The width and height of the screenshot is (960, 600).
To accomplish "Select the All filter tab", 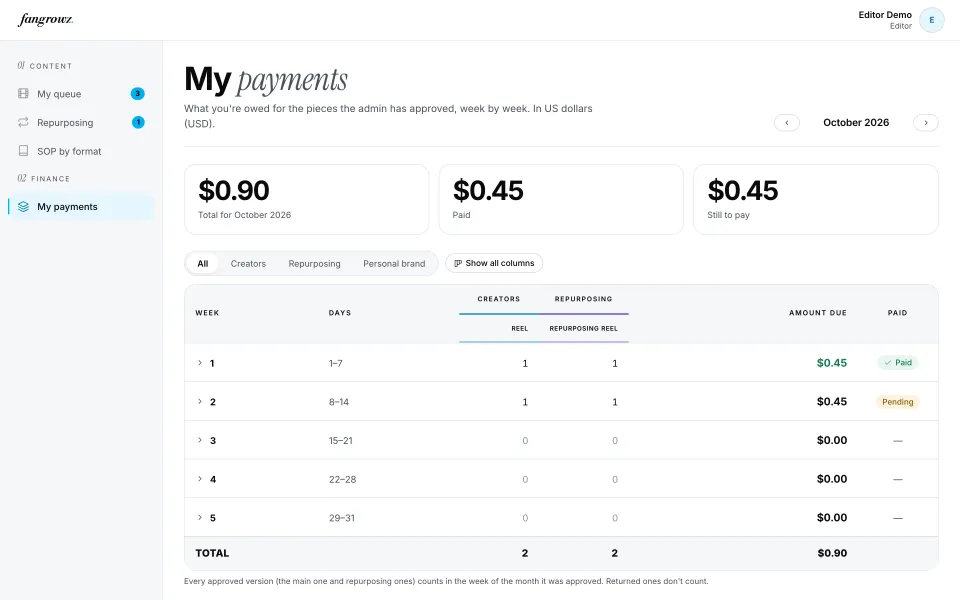I will 203,264.
